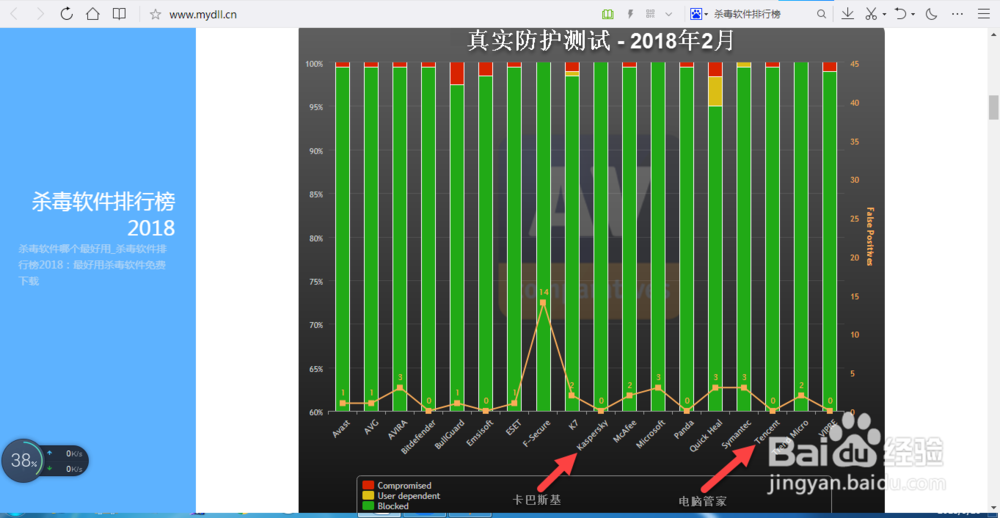Click the 14 false positives peak marker

[543, 302]
